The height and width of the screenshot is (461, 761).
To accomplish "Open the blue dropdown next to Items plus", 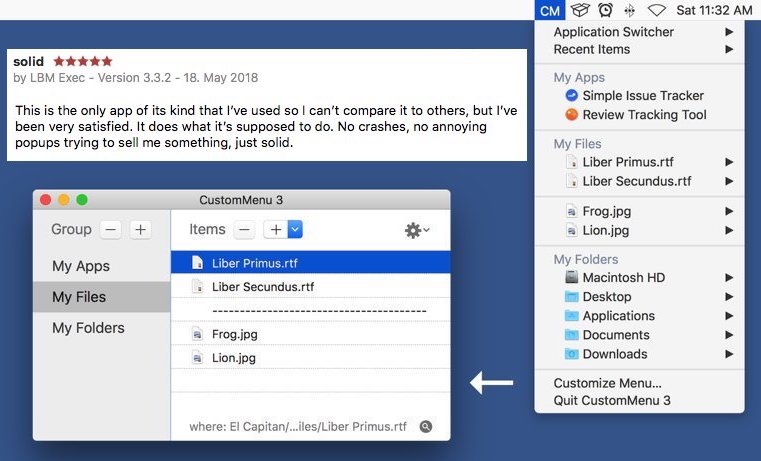I will tap(295, 230).
